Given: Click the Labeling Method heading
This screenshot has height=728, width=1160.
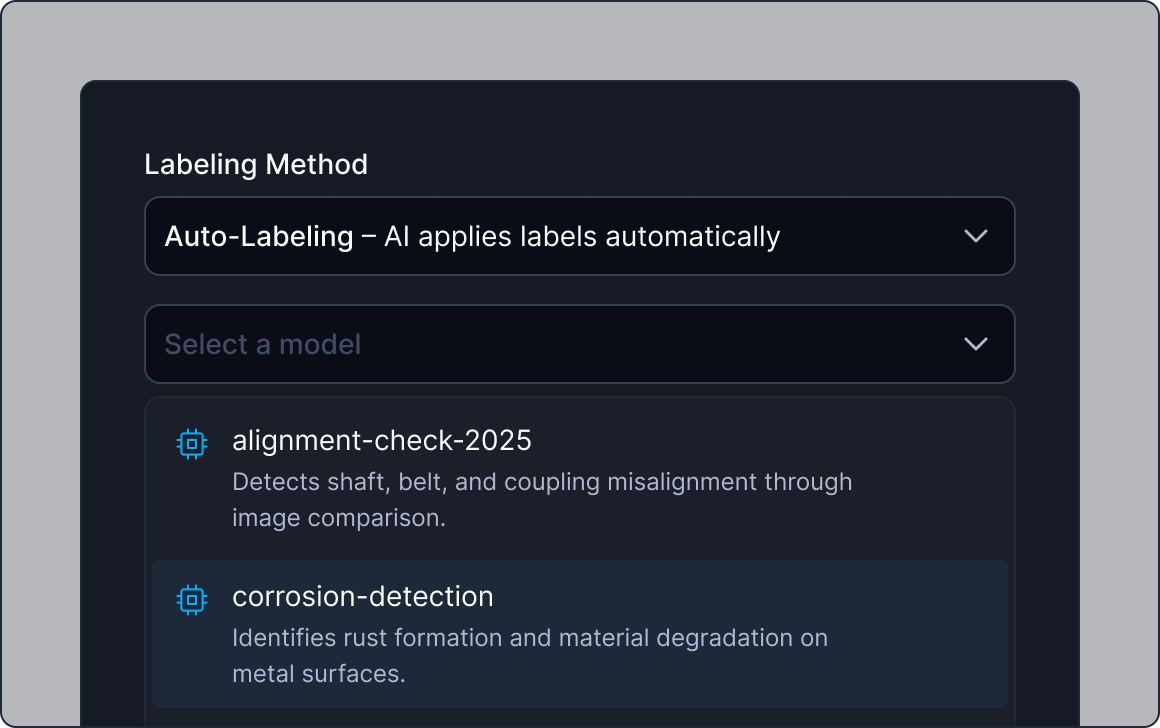Looking at the screenshot, I should [x=256, y=164].
